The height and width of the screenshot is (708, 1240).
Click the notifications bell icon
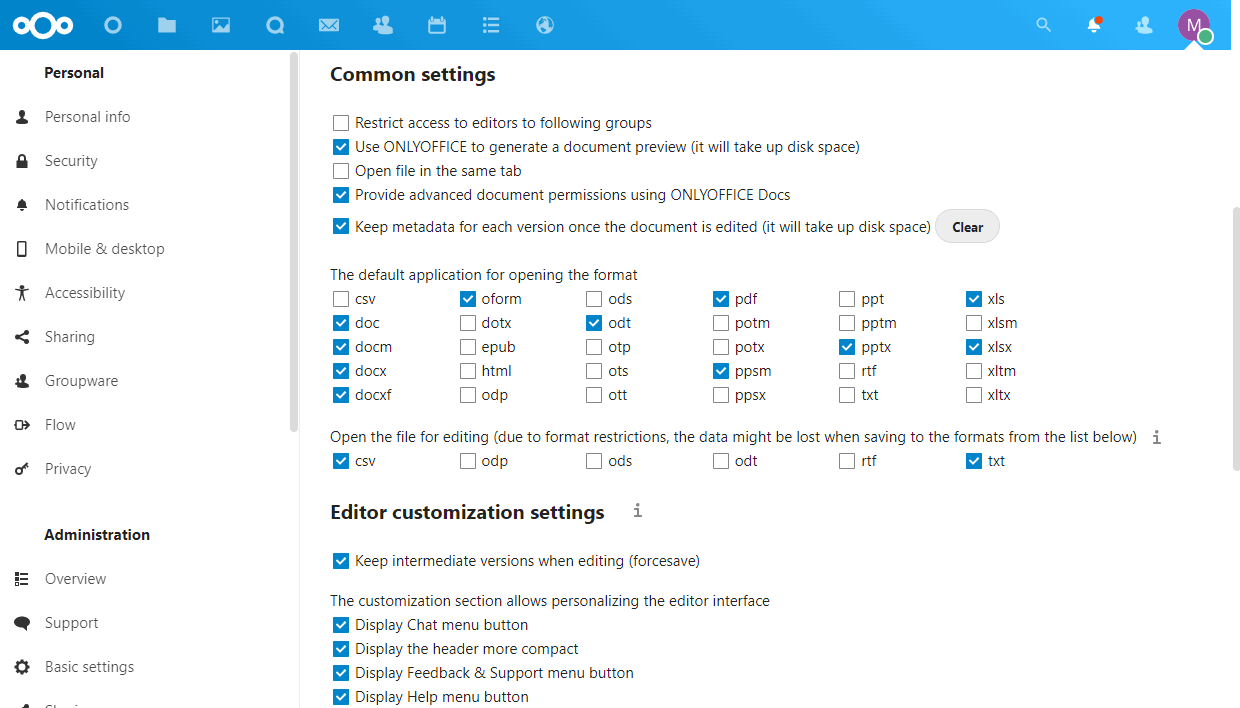[1094, 25]
